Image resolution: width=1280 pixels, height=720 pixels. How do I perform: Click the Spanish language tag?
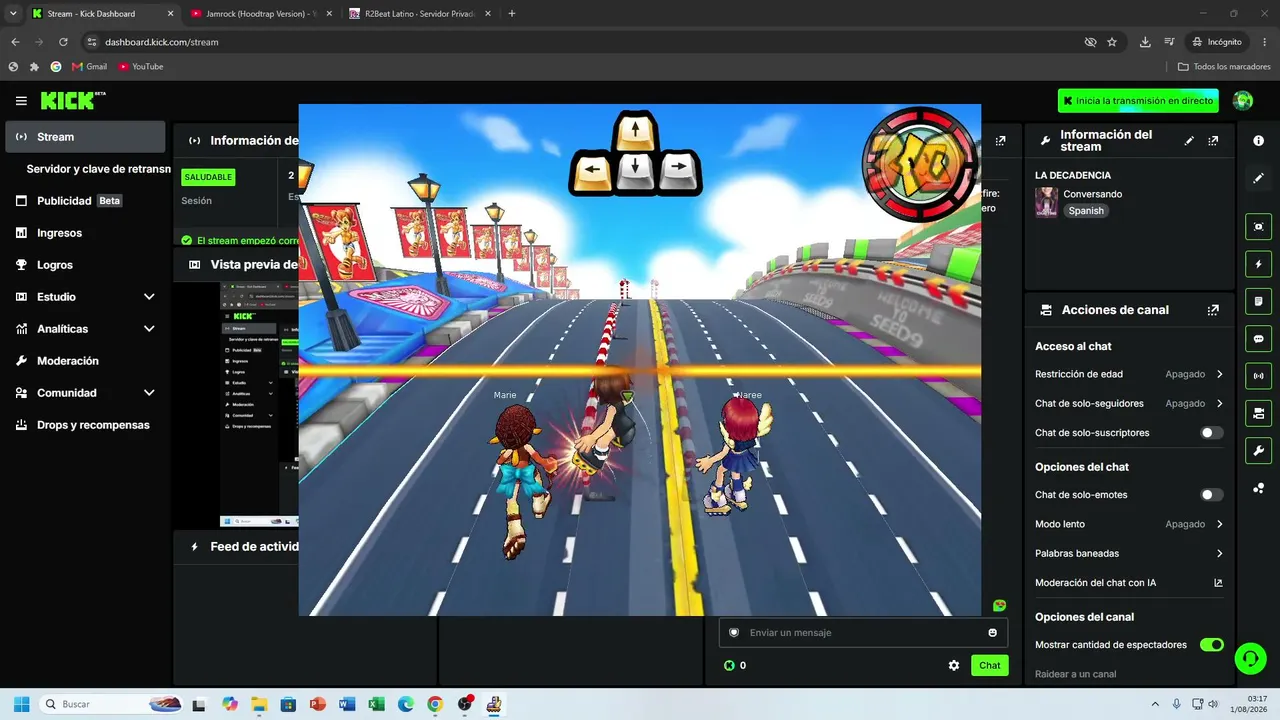1086,211
